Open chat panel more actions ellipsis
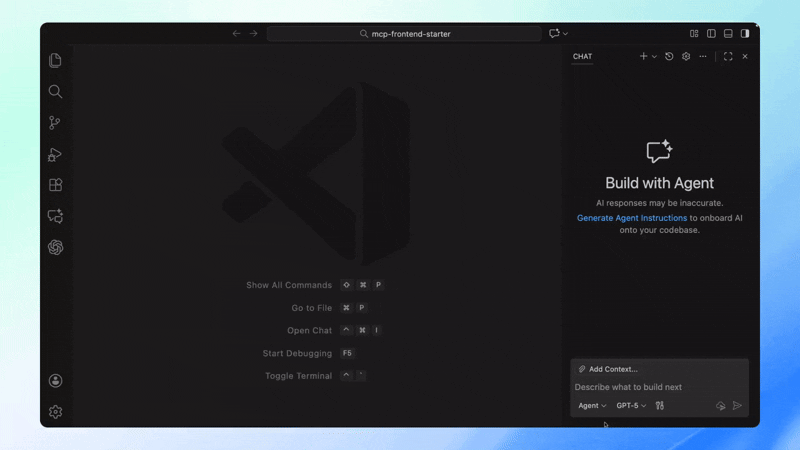 tap(703, 56)
